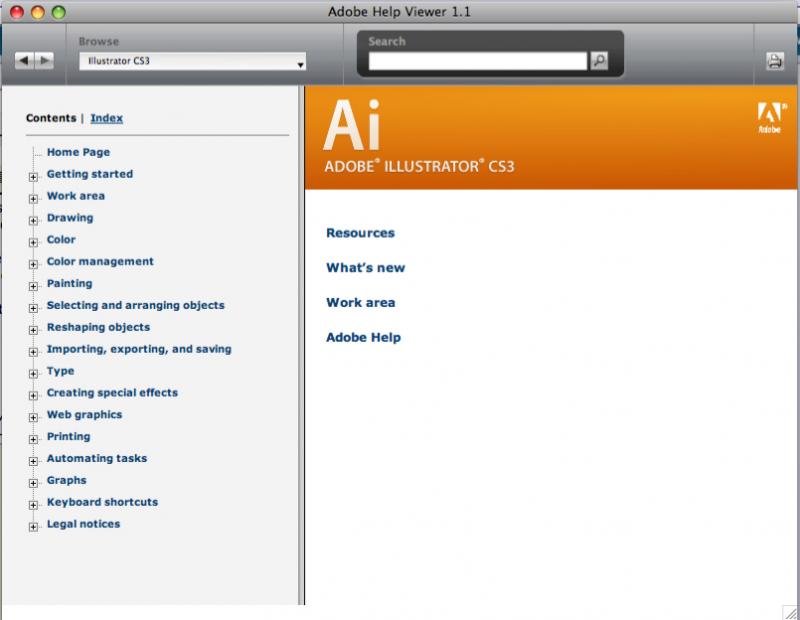Viewport: 800px width, 620px height.
Task: Click the green zoom window button
Action: click(59, 12)
